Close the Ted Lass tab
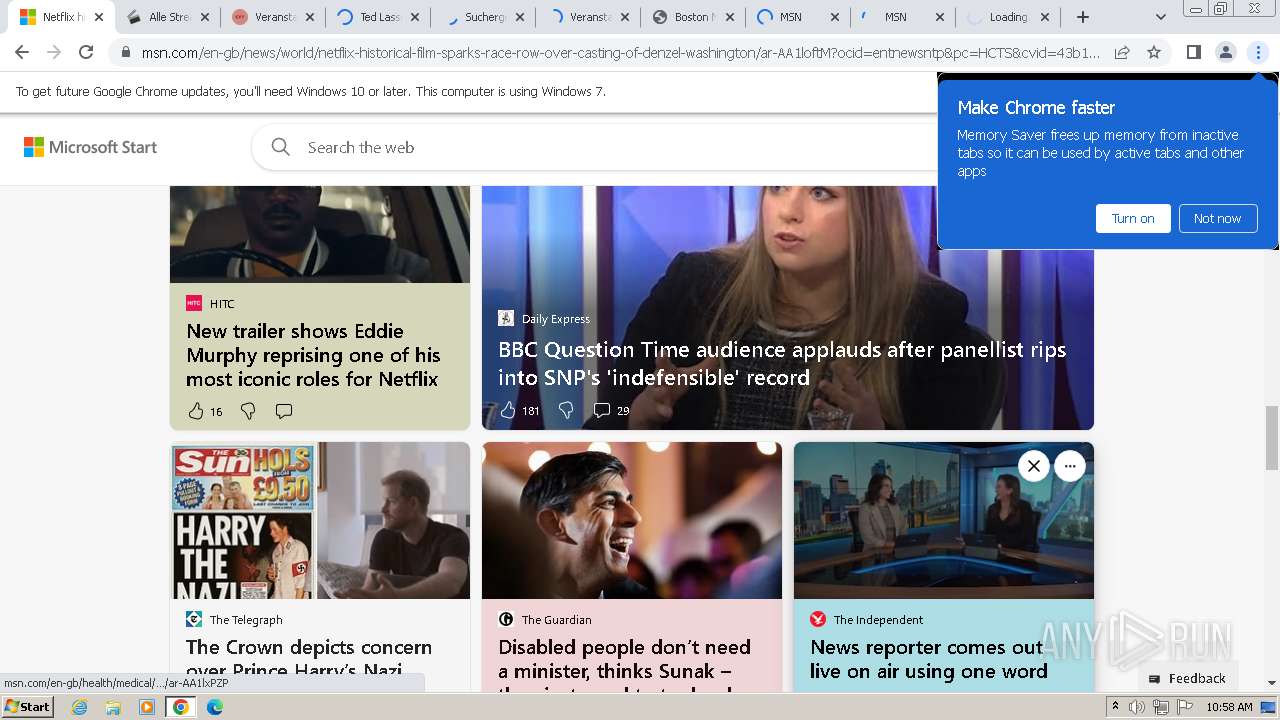This screenshot has width=1280, height=720. pos(415,17)
